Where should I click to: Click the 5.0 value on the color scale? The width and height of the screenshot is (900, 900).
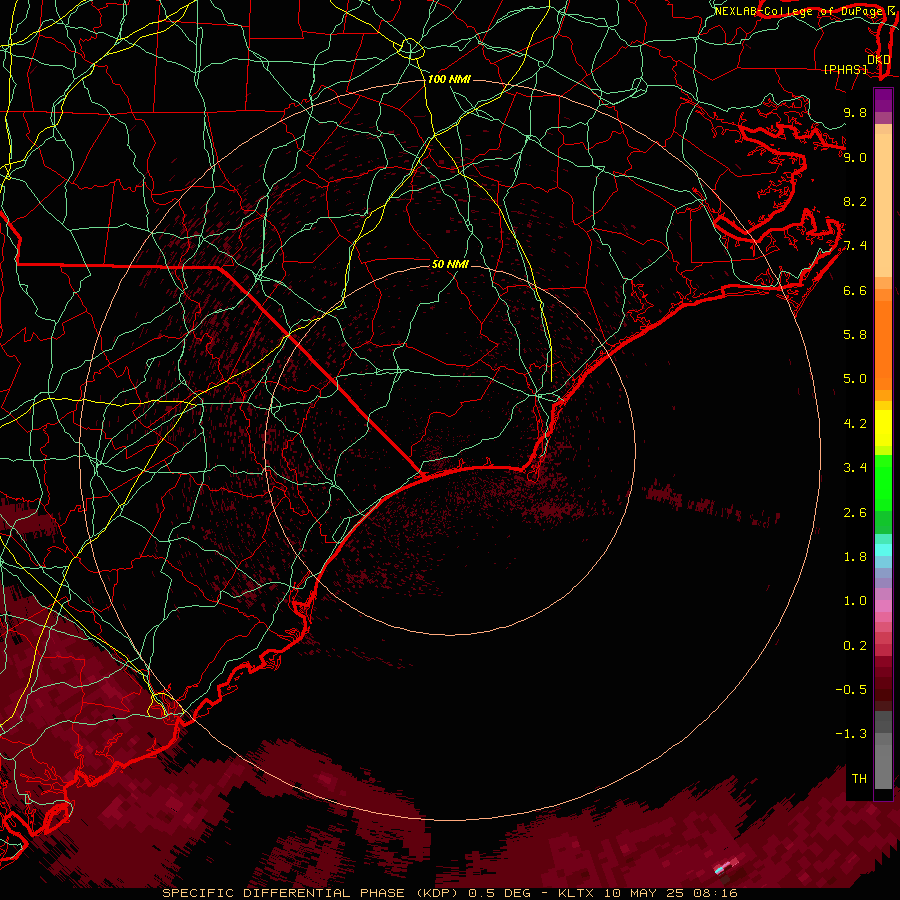[855, 379]
